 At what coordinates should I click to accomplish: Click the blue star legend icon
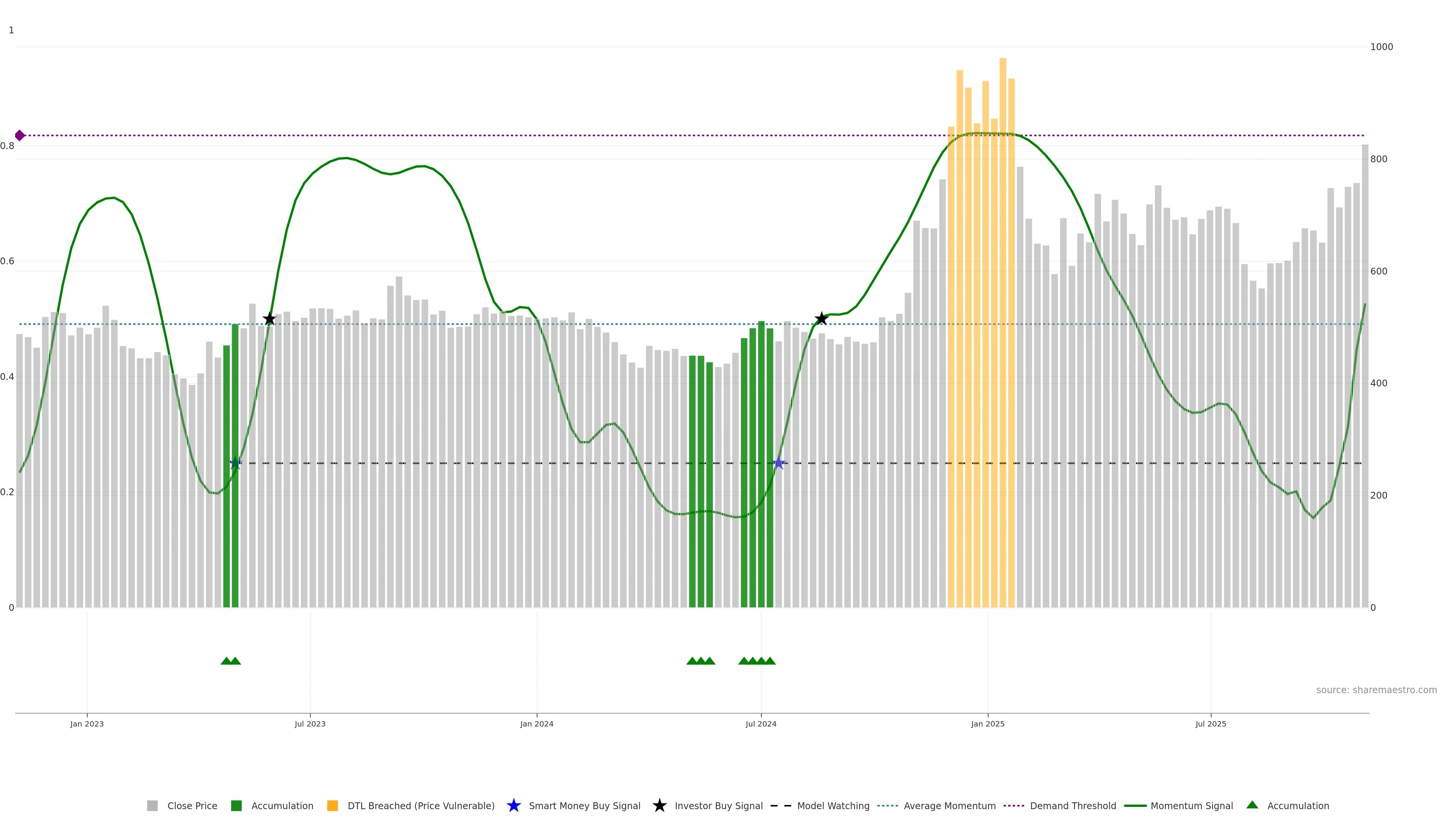pos(513,805)
